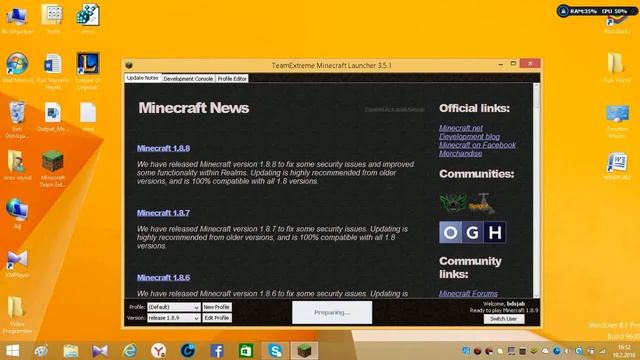The image size is (640, 360).
Task: Open the KMPlayer desktop shortcut
Action: pyautogui.click(x=17, y=263)
